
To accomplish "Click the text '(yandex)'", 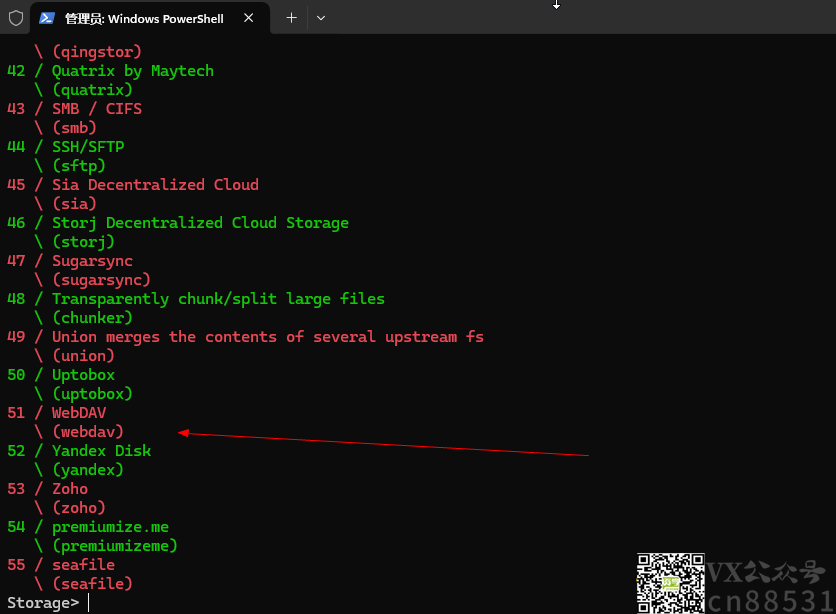I will [x=88, y=470].
